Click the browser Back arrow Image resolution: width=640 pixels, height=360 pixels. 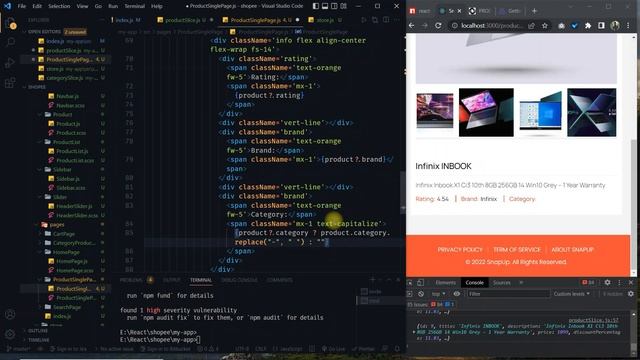pos(411,25)
